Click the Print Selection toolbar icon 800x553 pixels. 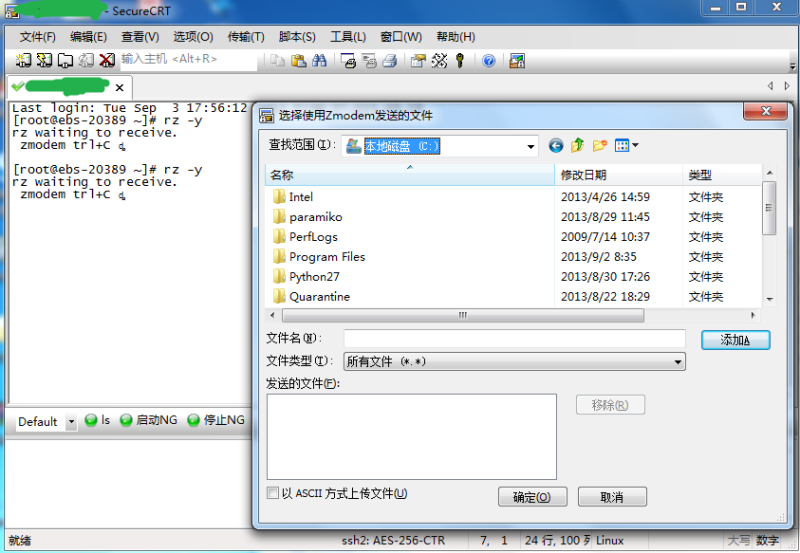[369, 61]
